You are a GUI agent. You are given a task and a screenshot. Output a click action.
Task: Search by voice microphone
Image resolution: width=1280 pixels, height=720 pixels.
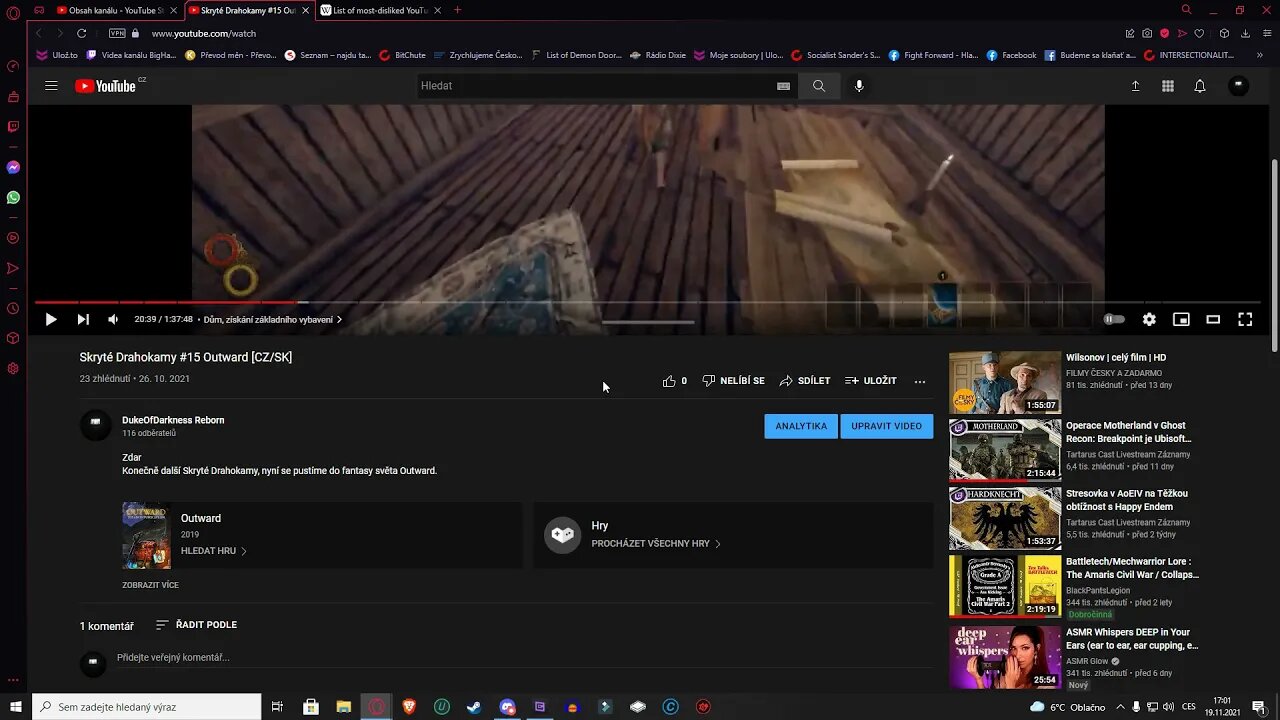859,86
